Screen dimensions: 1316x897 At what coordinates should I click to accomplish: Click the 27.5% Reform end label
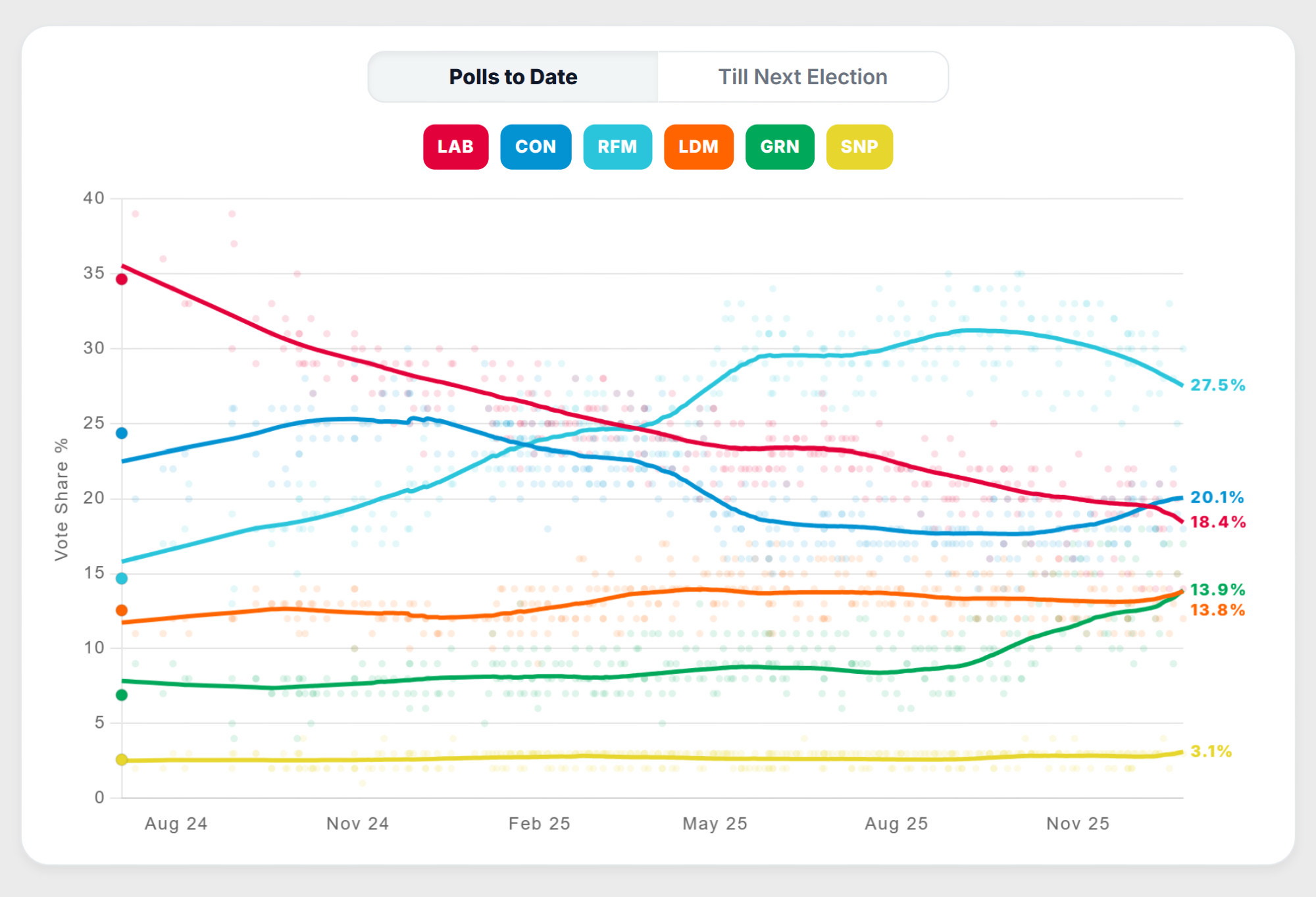pos(1217,385)
